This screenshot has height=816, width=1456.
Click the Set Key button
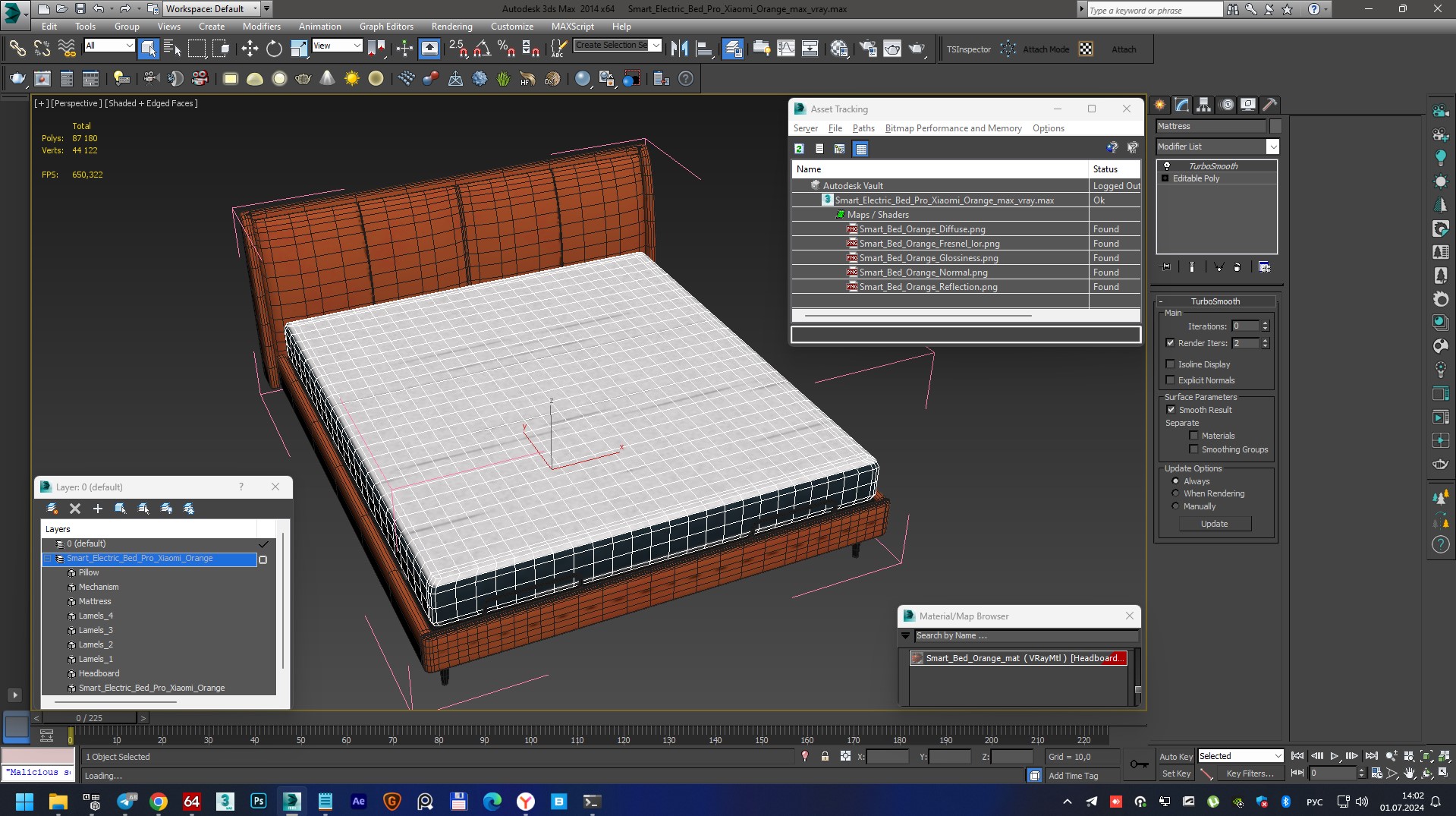click(1175, 773)
